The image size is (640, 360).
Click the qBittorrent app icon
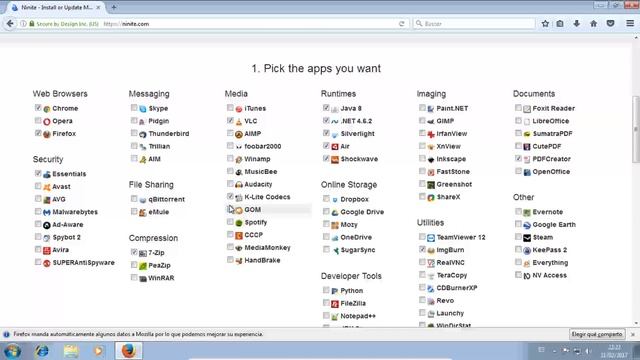click(x=143, y=200)
